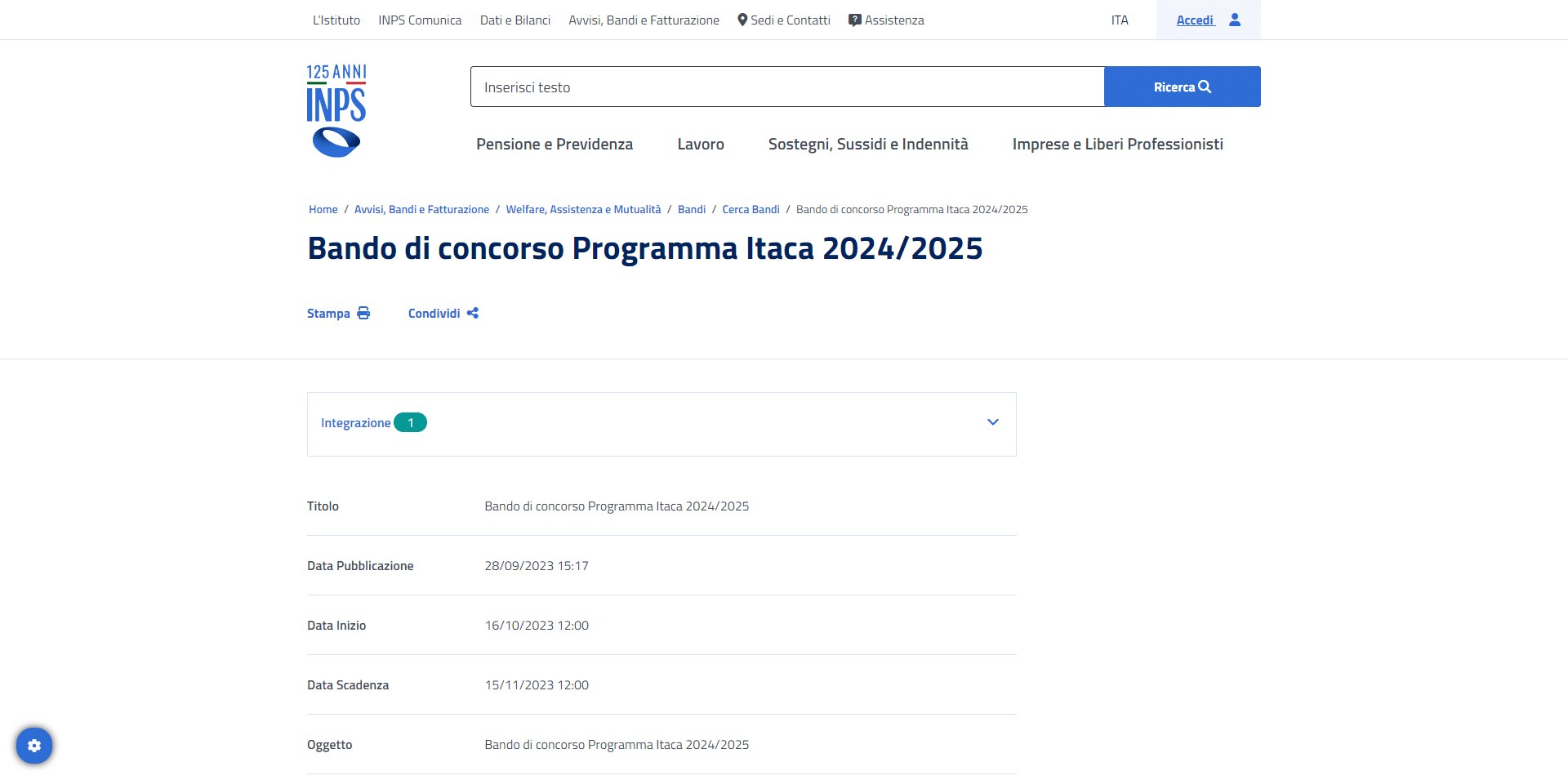Image resolution: width=1568 pixels, height=780 pixels.
Task: Expand the Integrazione accordion chevron
Action: pos(993,422)
